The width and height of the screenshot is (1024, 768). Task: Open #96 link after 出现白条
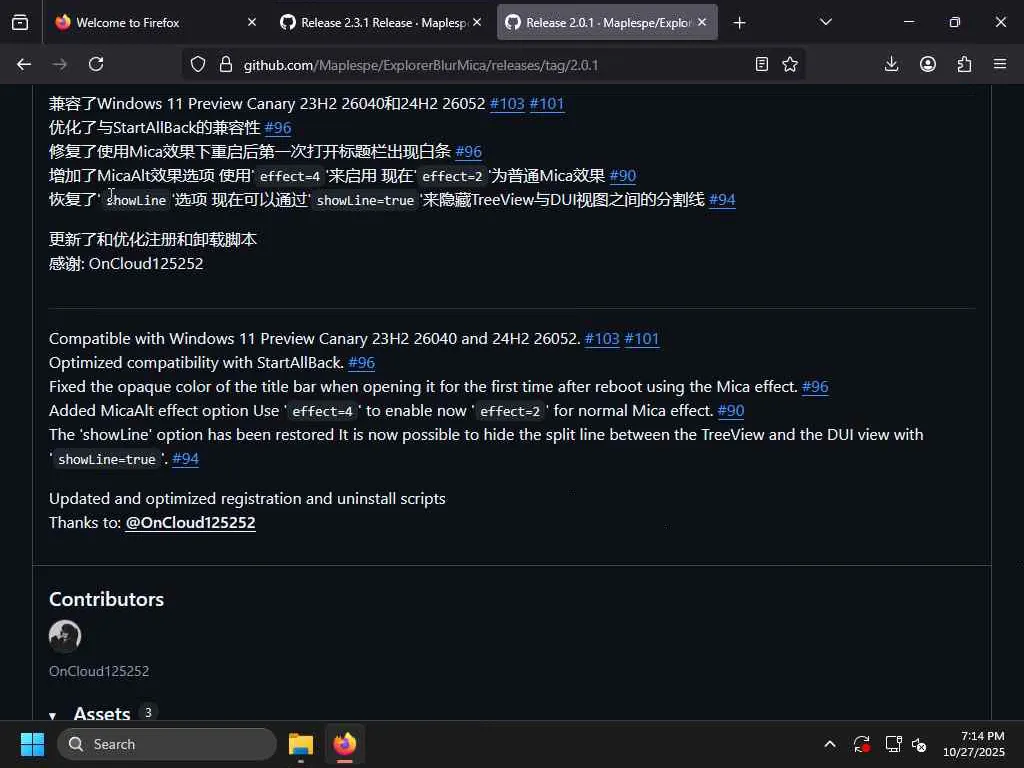tap(469, 152)
